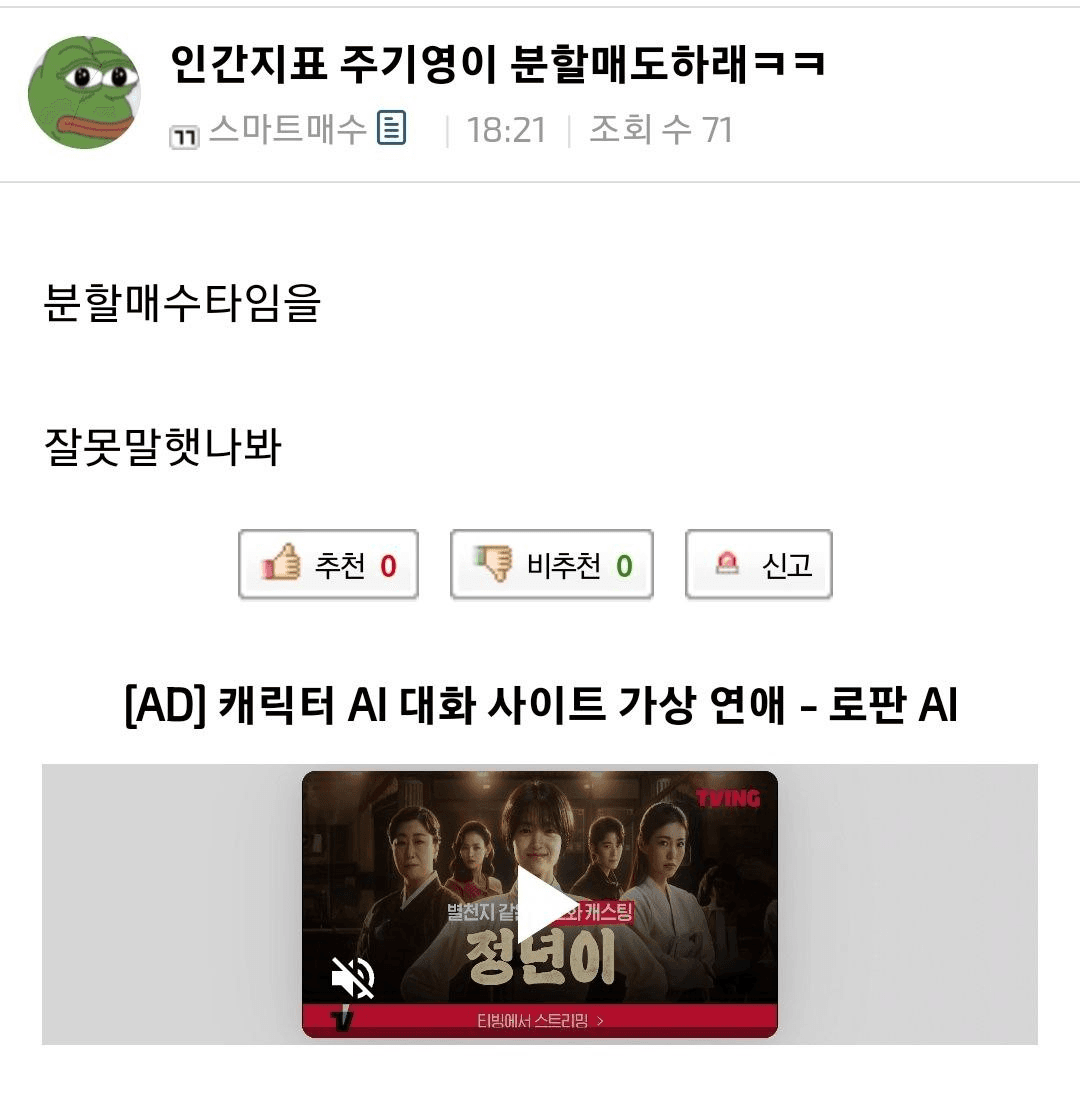This screenshot has width=1080, height=1102.
Task: Open the 스마트매수 username menu
Action: click(288, 129)
